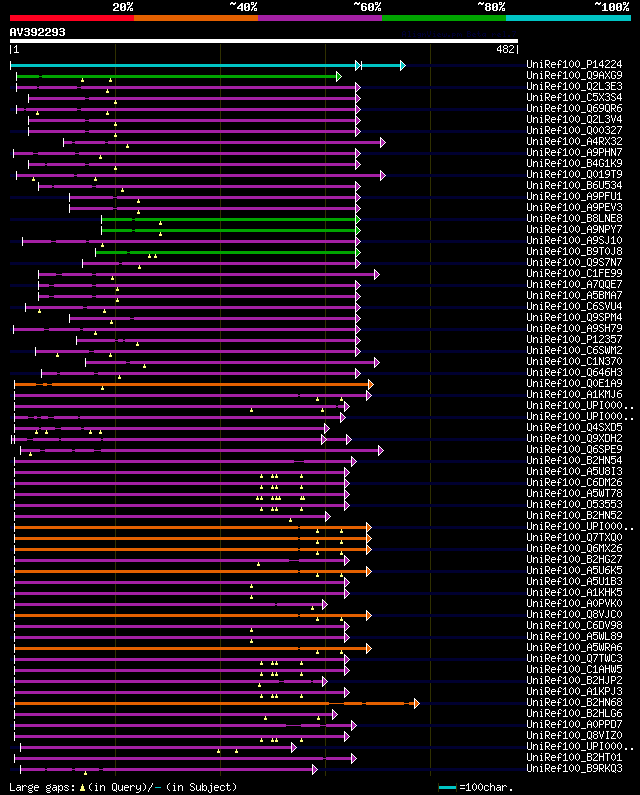Click the cyan alignment bar for UniRef100_P14224
This screenshot has width=640, height=795.
point(206,65)
